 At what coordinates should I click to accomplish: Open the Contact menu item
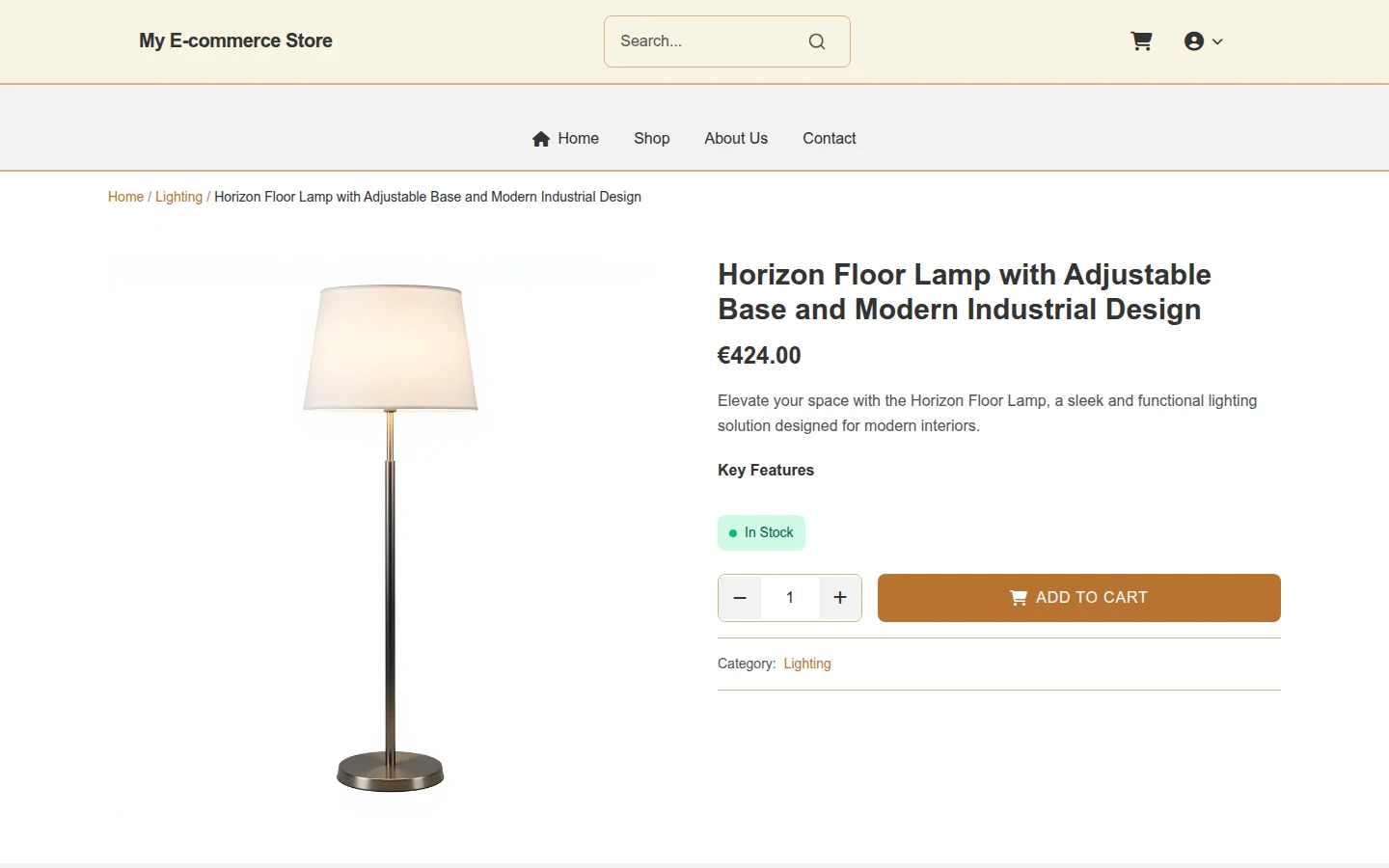point(830,139)
